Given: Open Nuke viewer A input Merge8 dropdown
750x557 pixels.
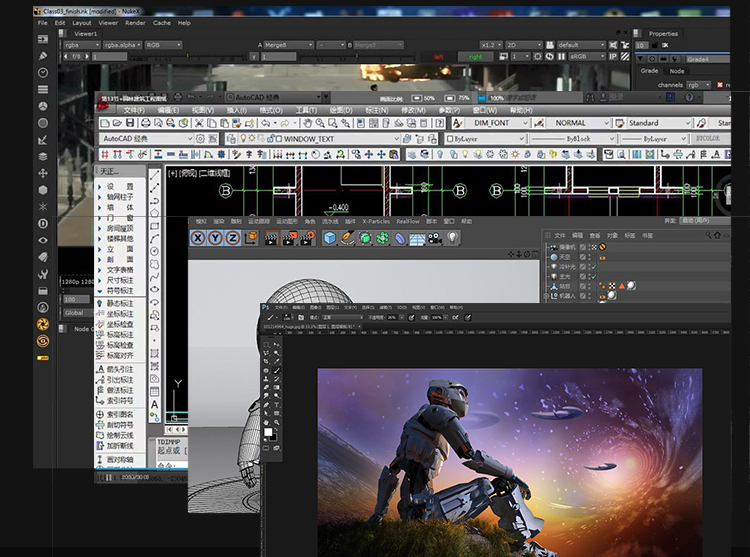Looking at the screenshot, I should 289,45.
